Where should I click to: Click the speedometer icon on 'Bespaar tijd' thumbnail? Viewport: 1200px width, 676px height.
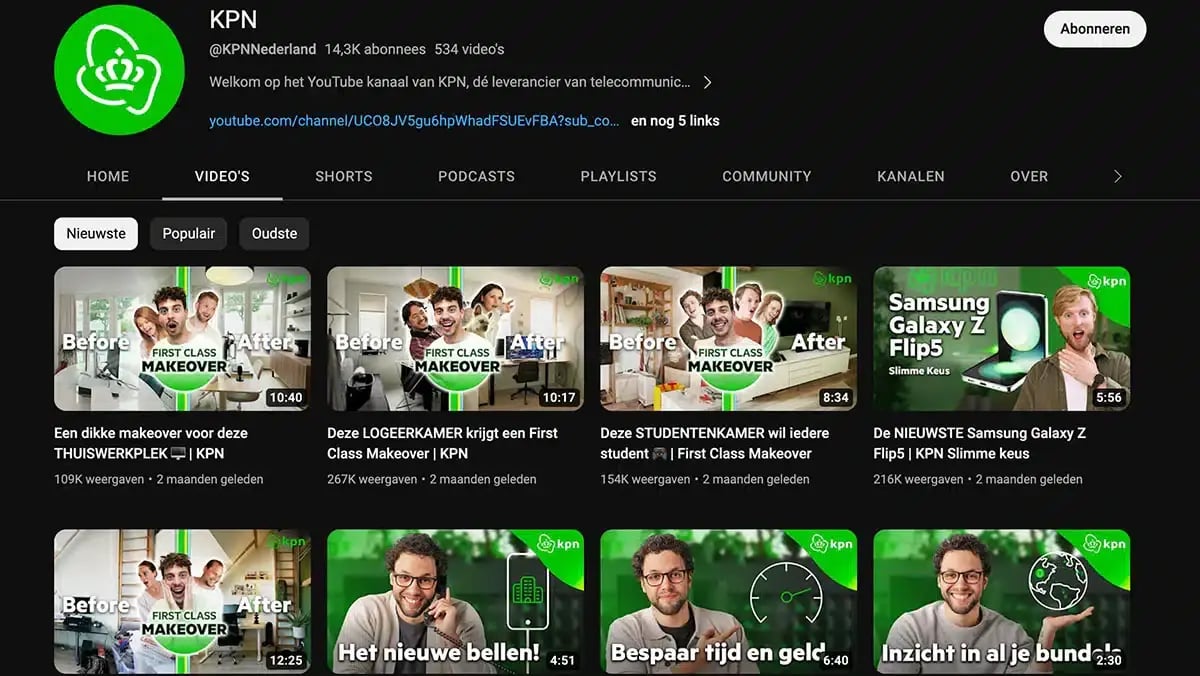pos(786,596)
